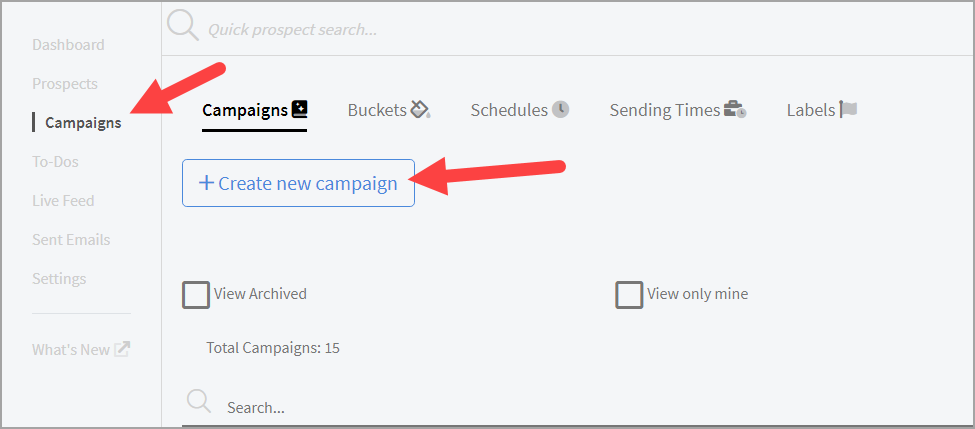Go to Dashboard in the sidebar

click(68, 45)
